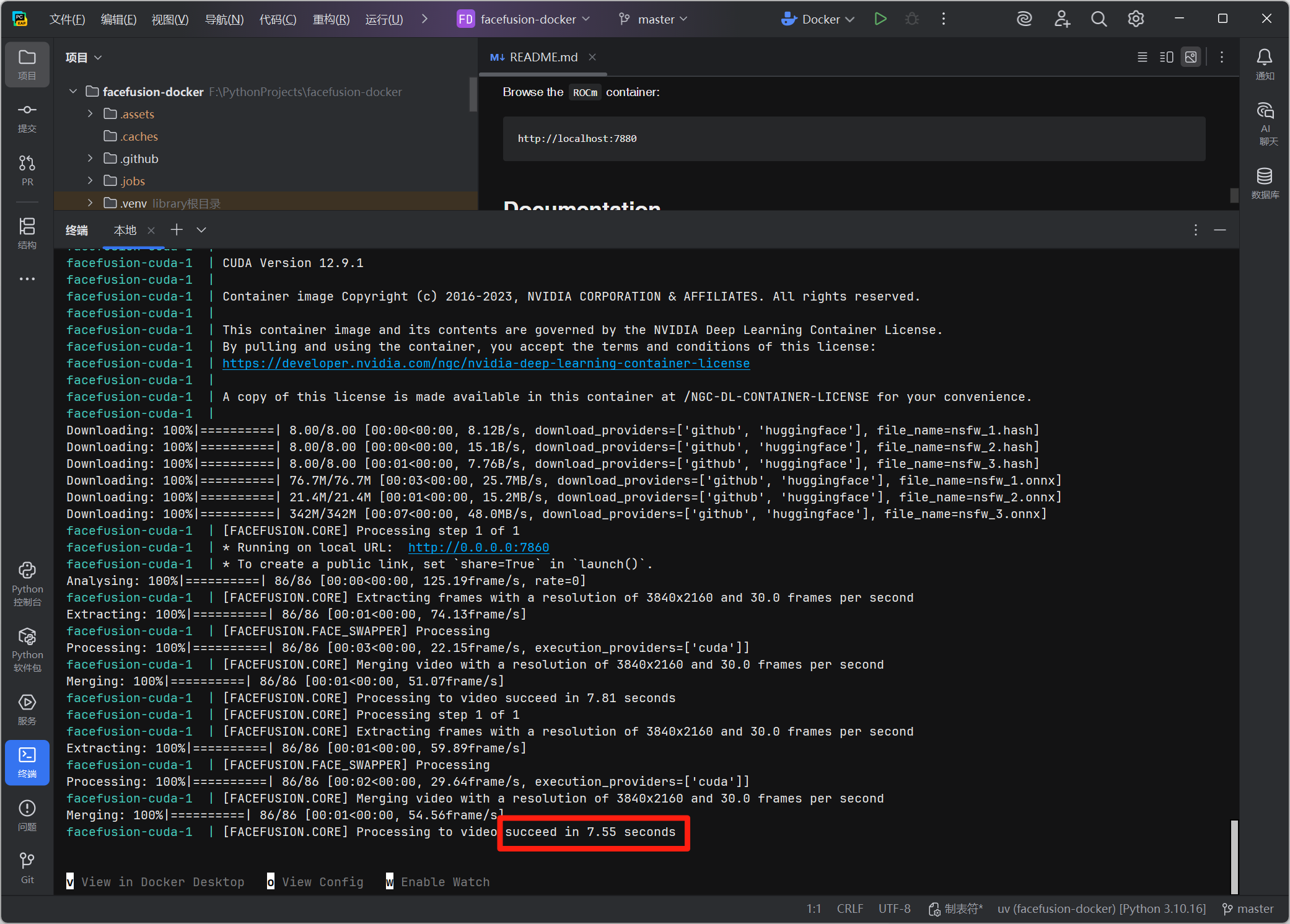Click View in Docker Desktop
This screenshot has width=1290, height=924.
tap(156, 882)
